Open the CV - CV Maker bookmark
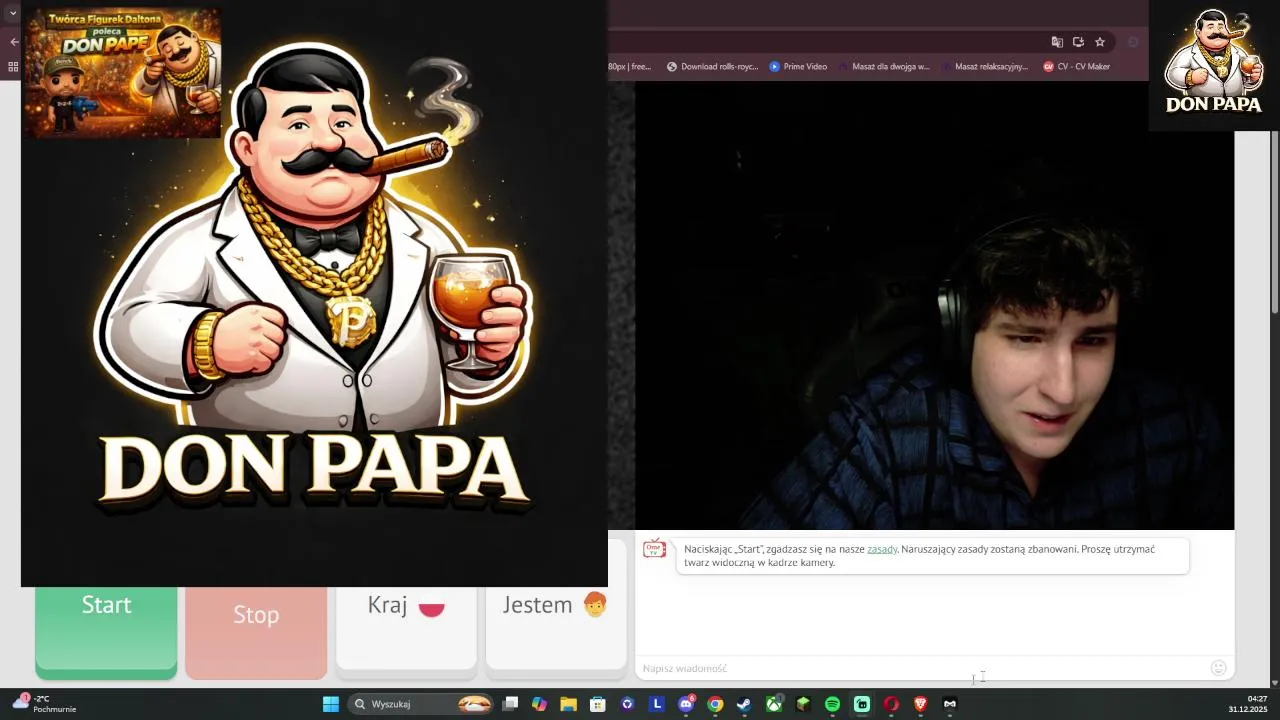The height and width of the screenshot is (720, 1280). pos(1077,67)
